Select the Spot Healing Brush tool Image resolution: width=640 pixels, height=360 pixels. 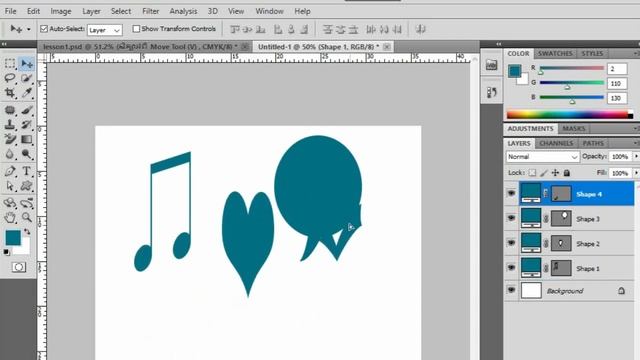(10, 110)
